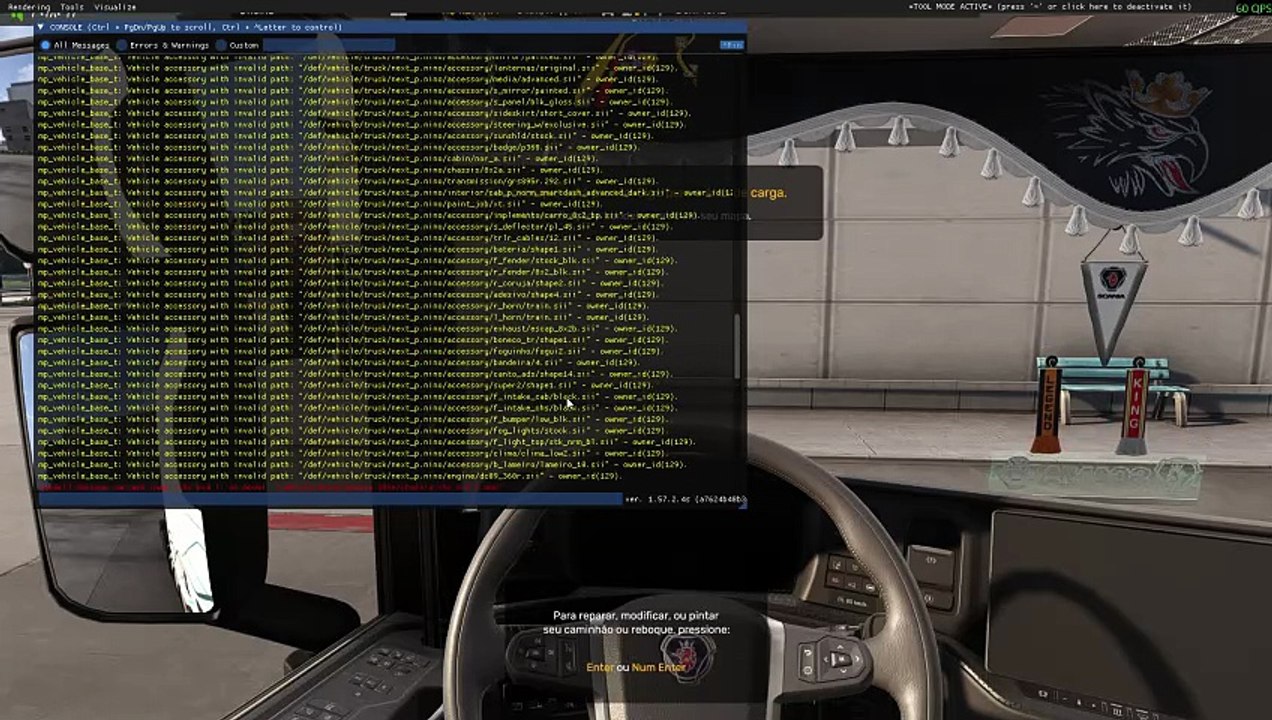This screenshot has width=1272, height=720.
Task: Select All Messages filter
Action: click(75, 45)
